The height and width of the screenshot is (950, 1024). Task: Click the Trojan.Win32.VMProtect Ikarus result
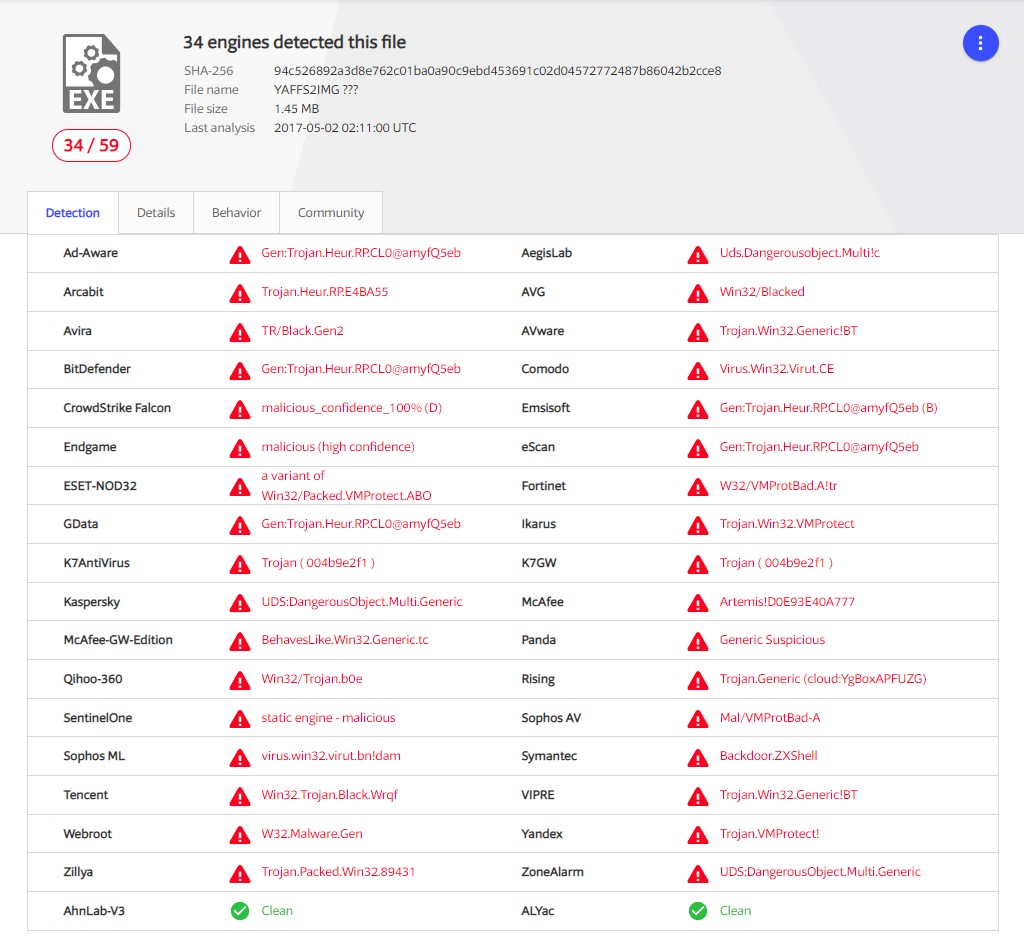[787, 524]
